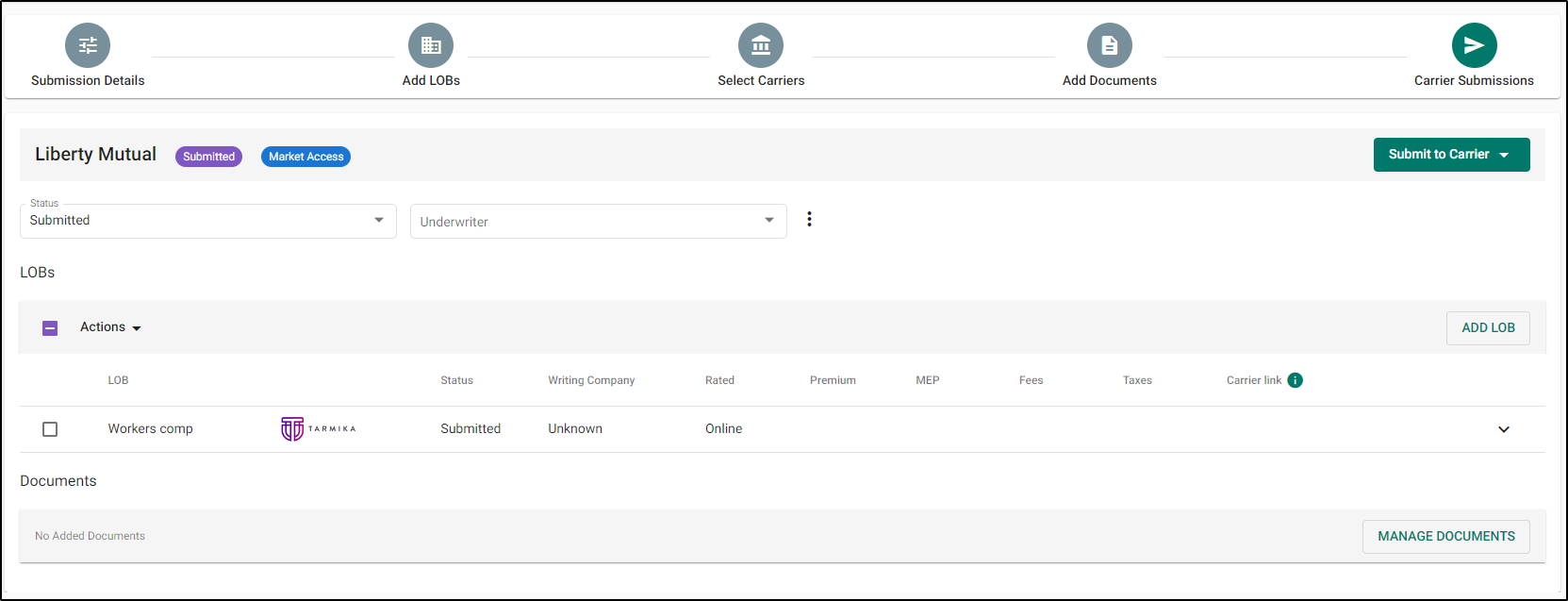Toggle the select-all LOBs checkbox

point(50,328)
